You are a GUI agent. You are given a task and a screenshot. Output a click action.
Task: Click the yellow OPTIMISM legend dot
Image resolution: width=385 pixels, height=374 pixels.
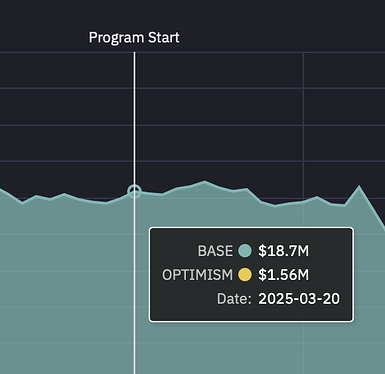click(245, 275)
